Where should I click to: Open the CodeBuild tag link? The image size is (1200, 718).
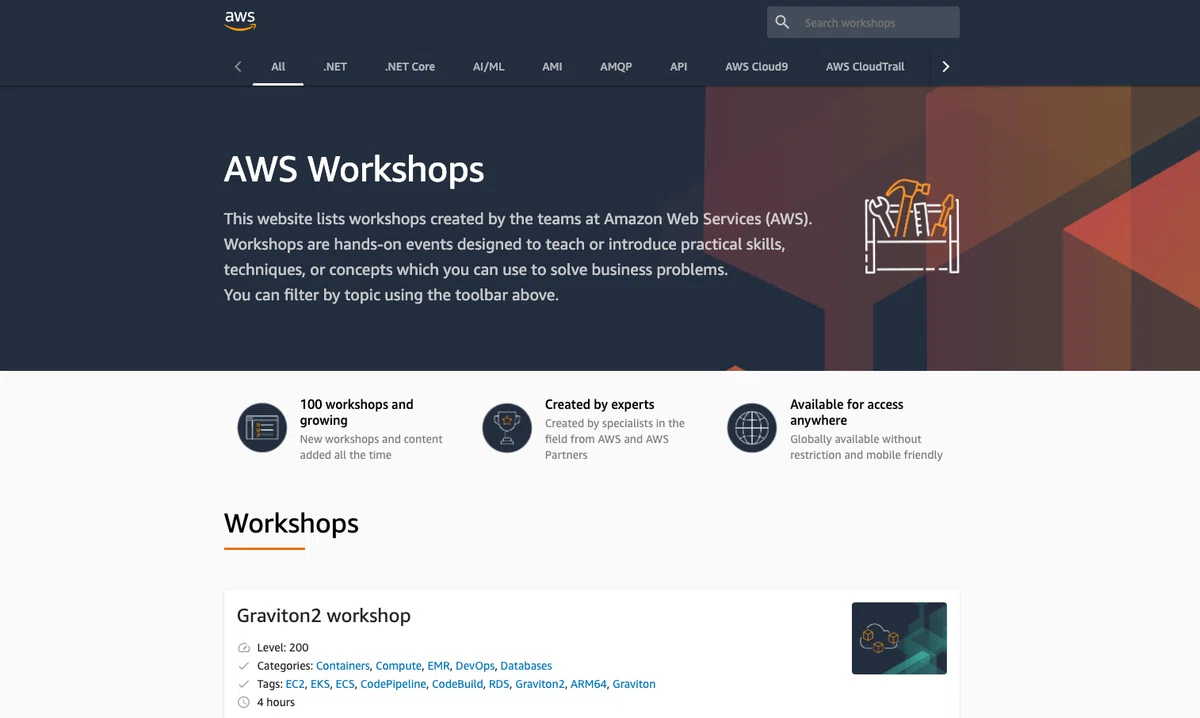click(457, 684)
